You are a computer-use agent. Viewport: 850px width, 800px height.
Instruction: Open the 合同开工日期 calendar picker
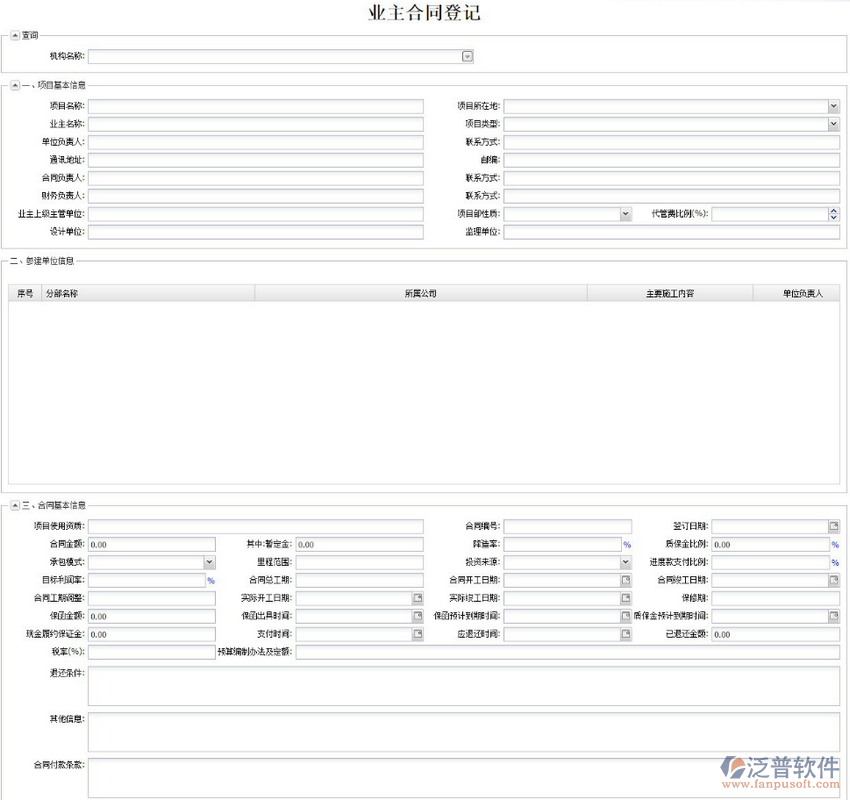tap(626, 580)
